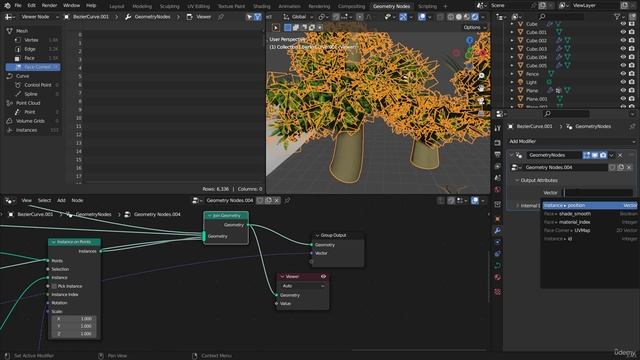Image resolution: width=640 pixels, height=360 pixels.
Task: Open the Tool properties tab icon
Action: pos(497,128)
